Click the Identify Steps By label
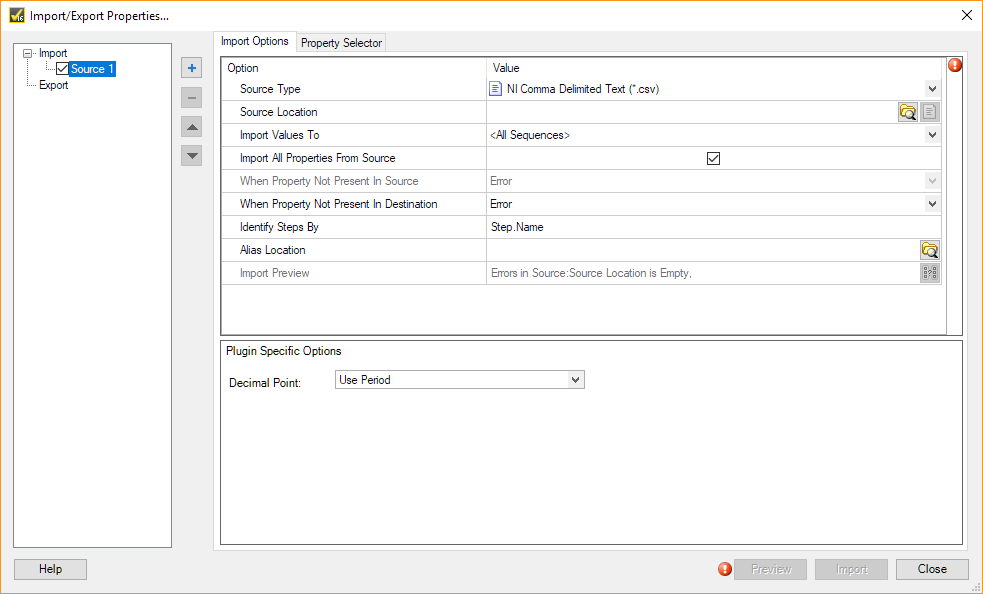This screenshot has width=983, height=594. pos(279,227)
